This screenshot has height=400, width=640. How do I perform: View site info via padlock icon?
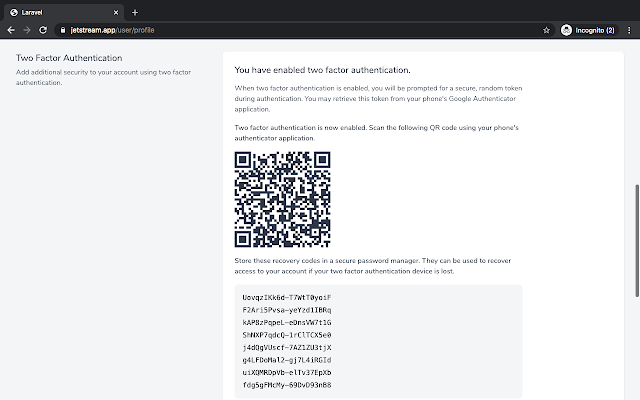[x=62, y=30]
